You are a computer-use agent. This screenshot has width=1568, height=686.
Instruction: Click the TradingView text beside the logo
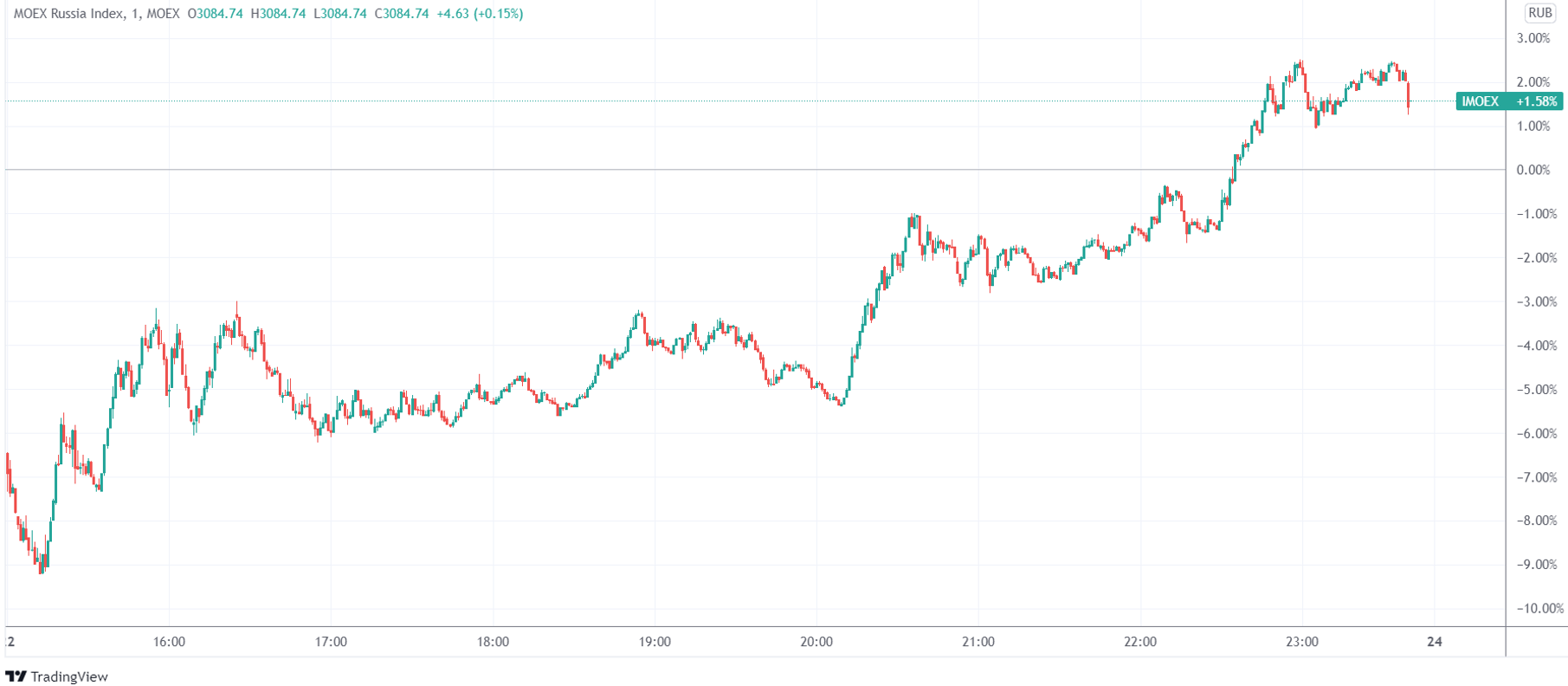(x=69, y=676)
